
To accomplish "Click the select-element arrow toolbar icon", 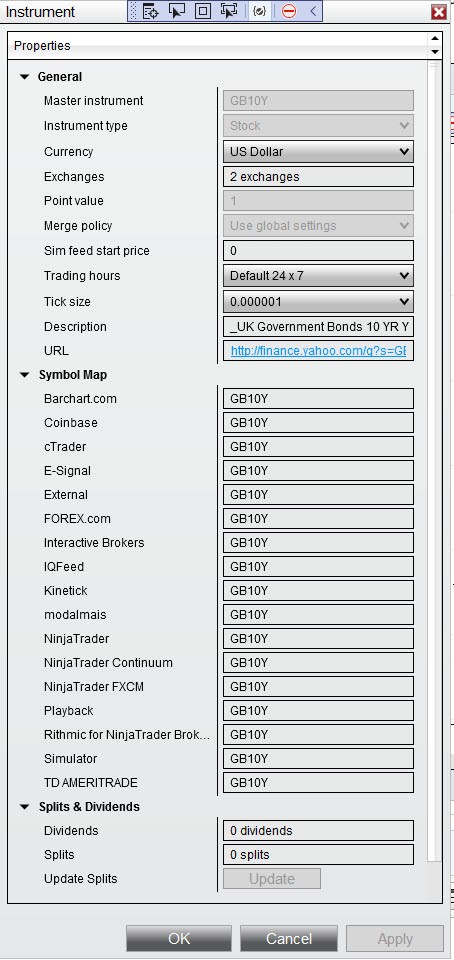I will [x=177, y=11].
